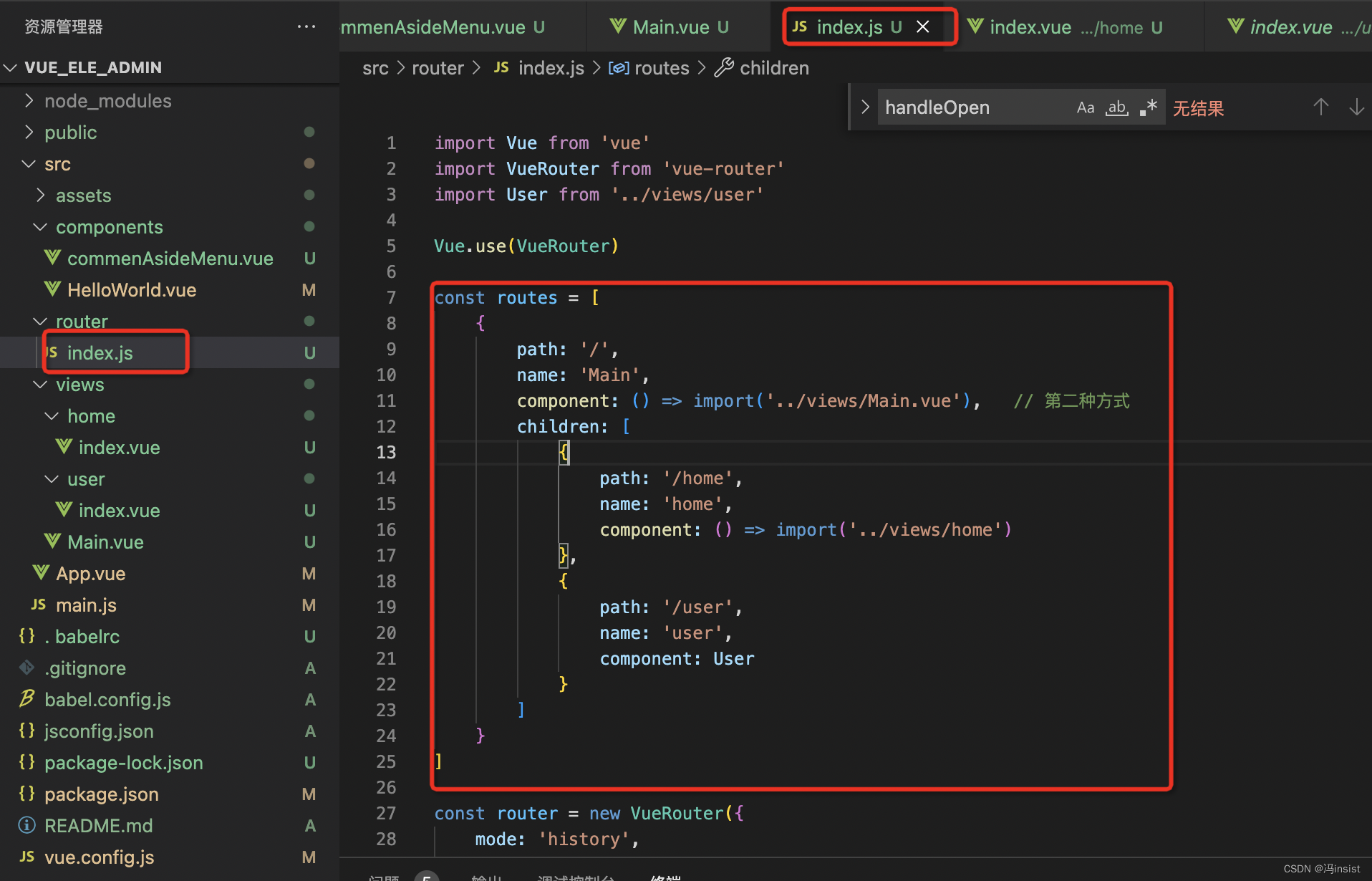Click src in the breadcrumb
The height and width of the screenshot is (881, 1372).
click(x=375, y=68)
